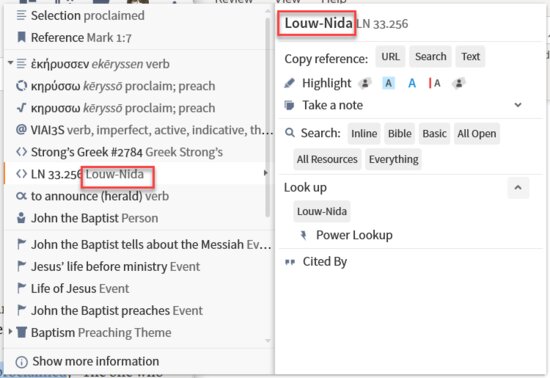Select Strong's Greek #2784 entry

click(x=139, y=152)
